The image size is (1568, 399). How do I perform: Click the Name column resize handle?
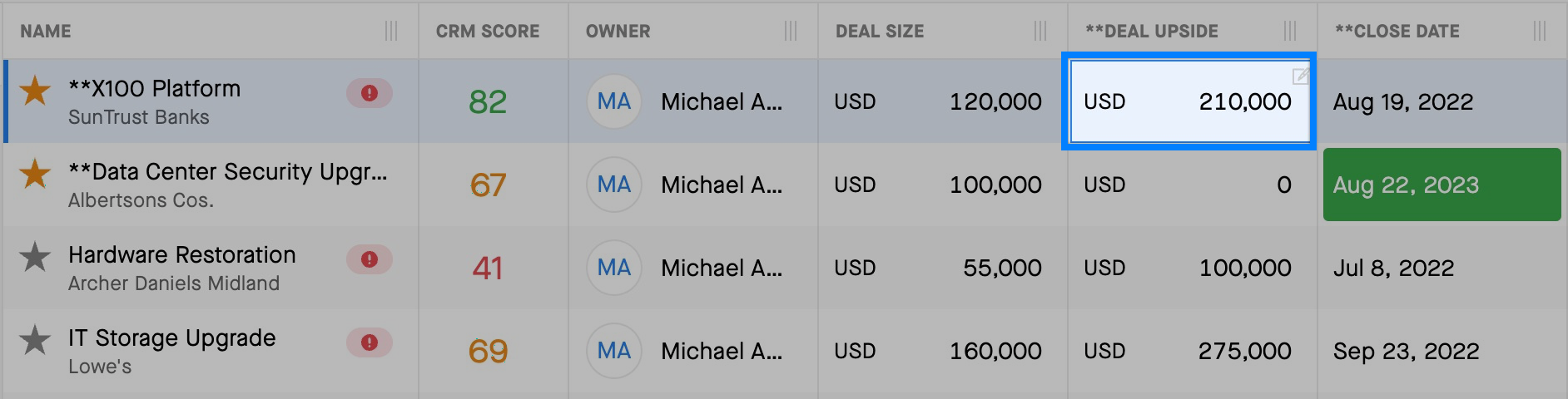click(391, 31)
